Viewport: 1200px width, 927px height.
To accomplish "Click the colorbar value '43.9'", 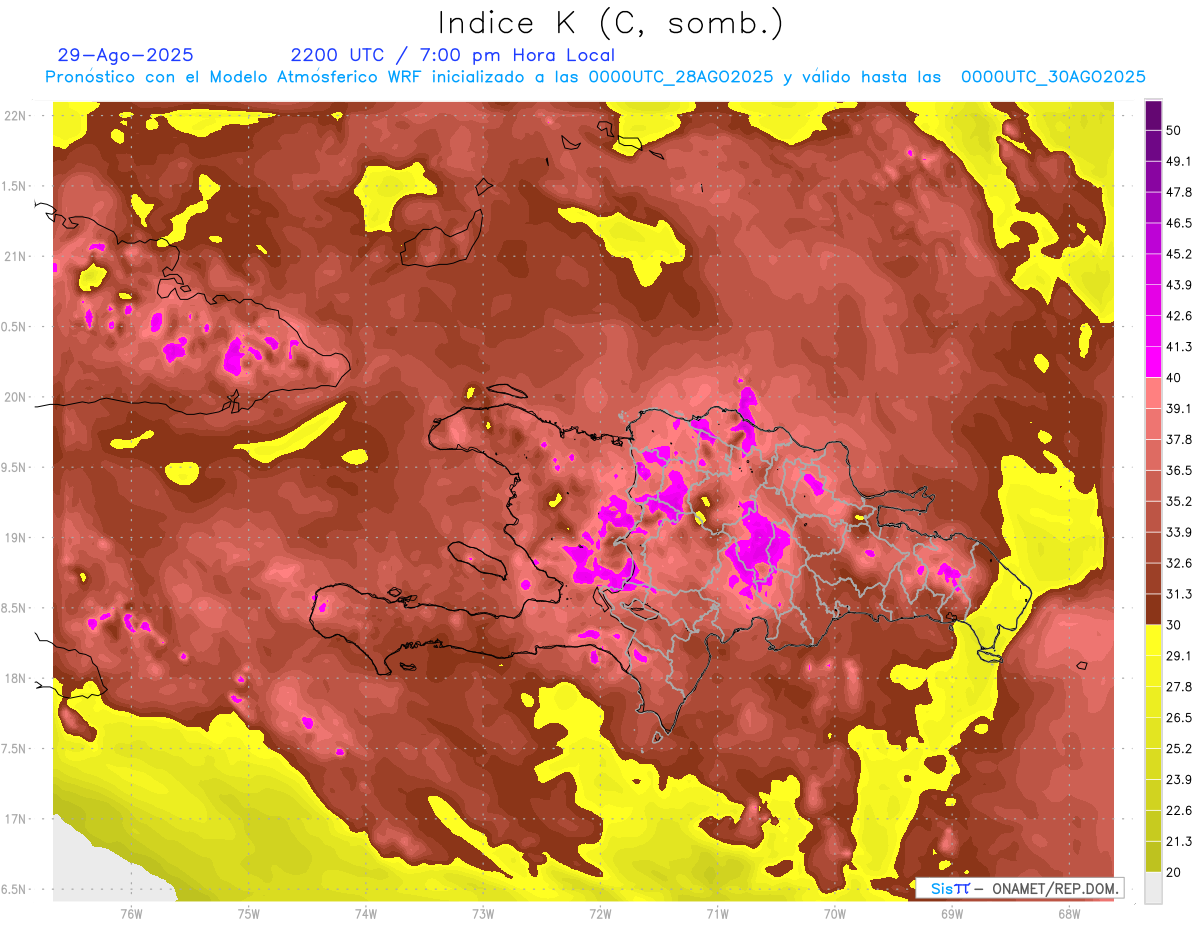I will click(x=1179, y=285).
